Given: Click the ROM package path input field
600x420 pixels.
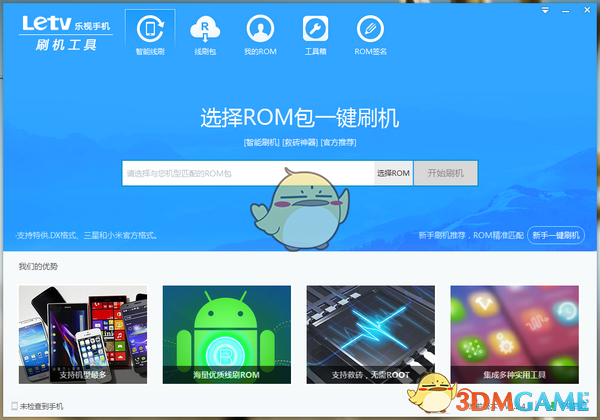Looking at the screenshot, I should pyautogui.click(x=248, y=173).
